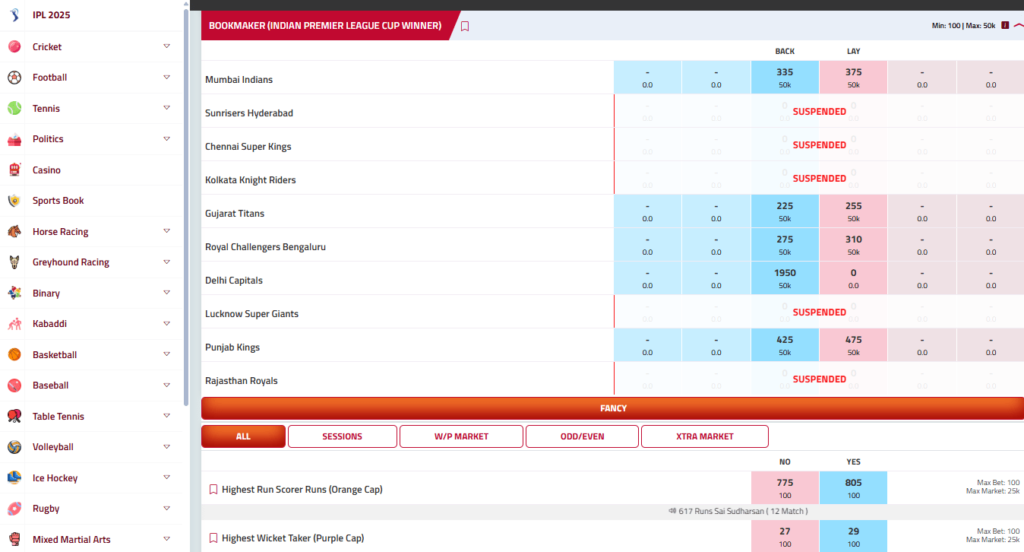Bookmark Highest Wicket Taker market
1024x552 pixels.
click(x=213, y=538)
